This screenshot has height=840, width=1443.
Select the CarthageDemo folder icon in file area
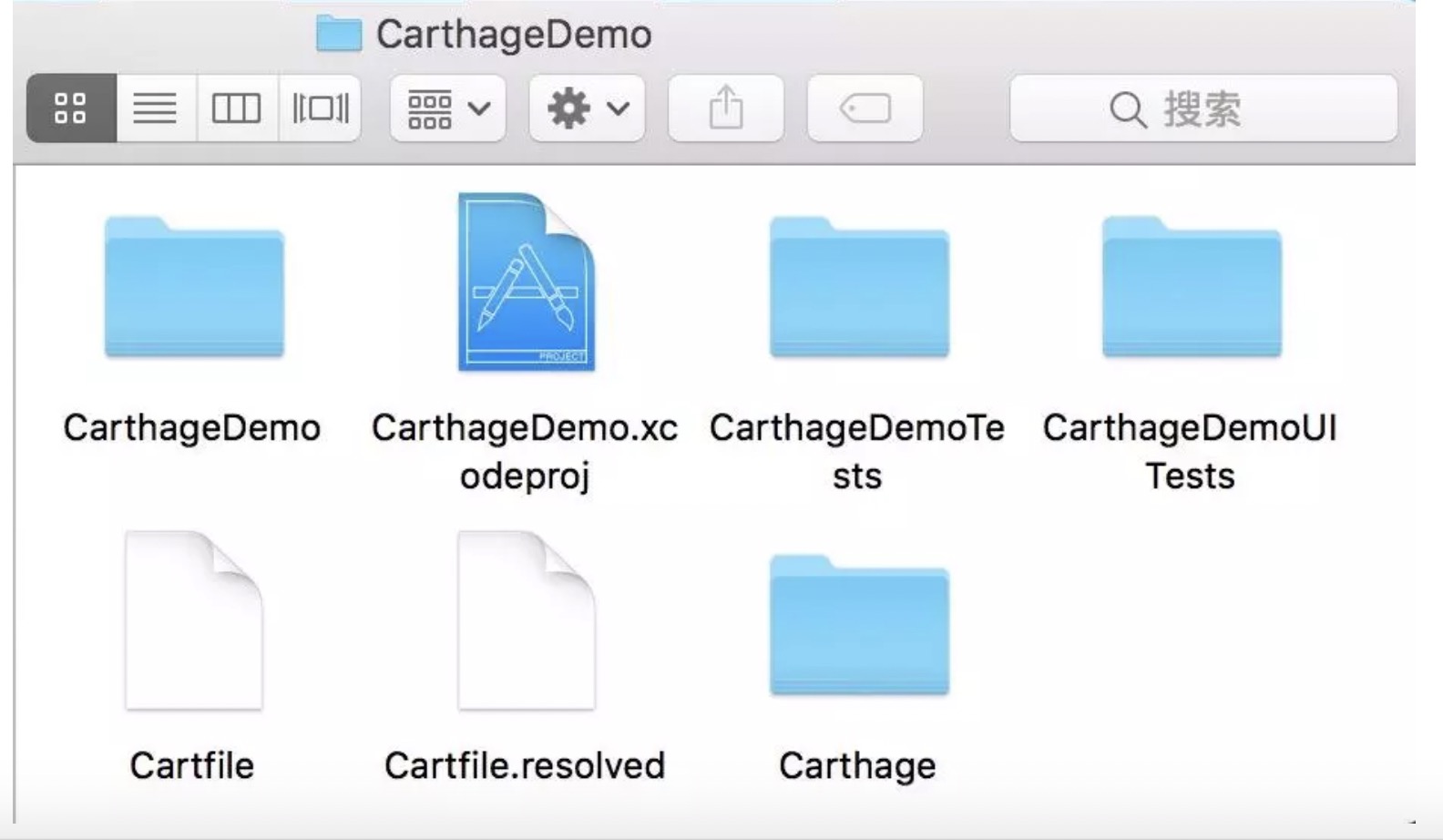click(194, 287)
